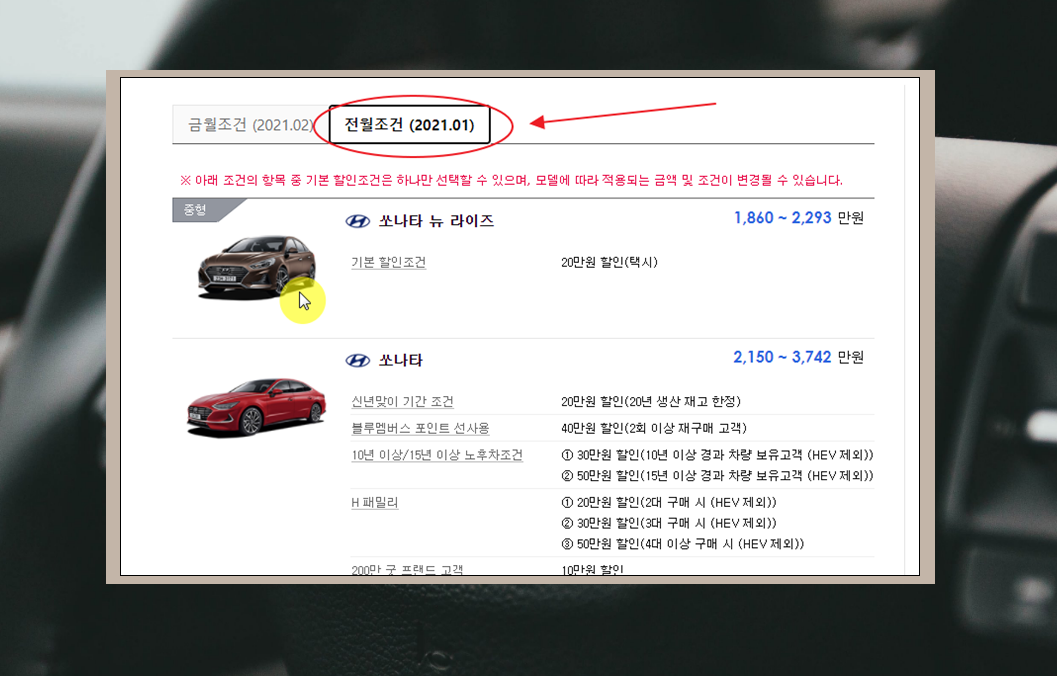
Task: Select the 전월조건 (2021.01) tab
Action: pos(409,125)
